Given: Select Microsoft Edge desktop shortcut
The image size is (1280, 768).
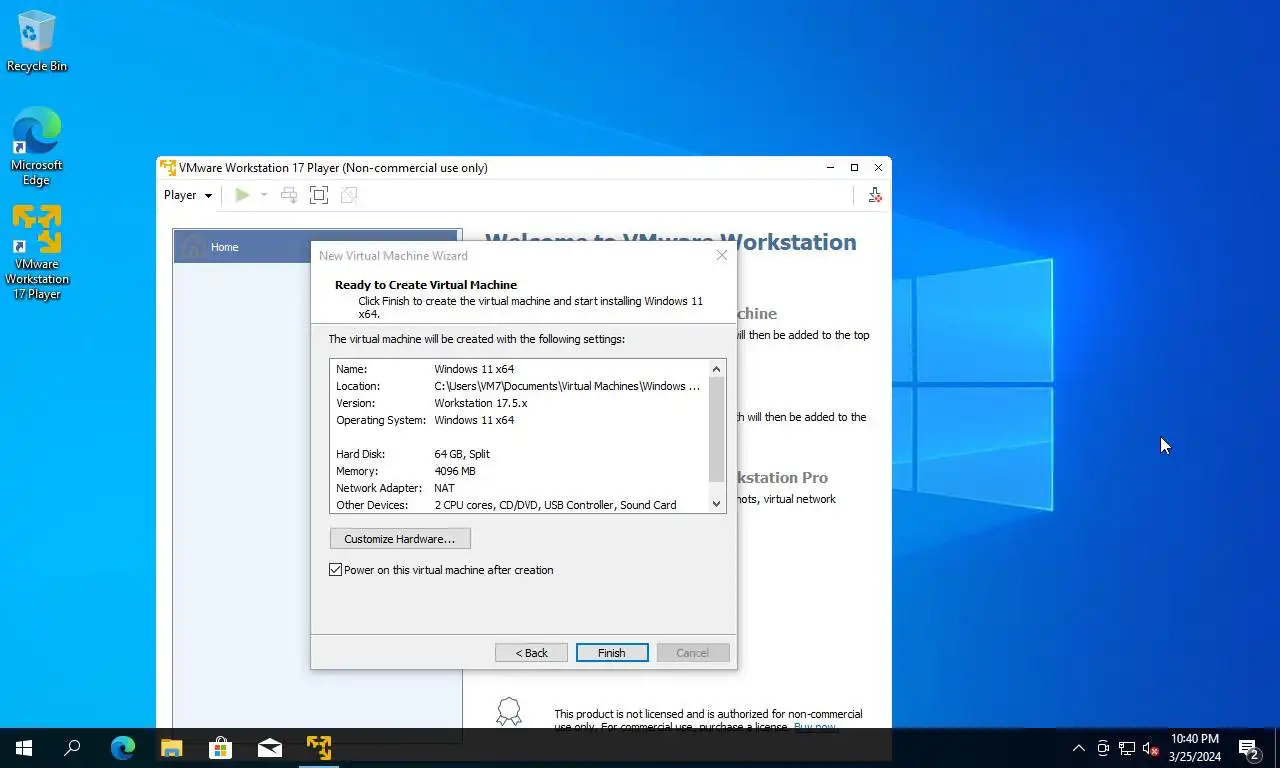Looking at the screenshot, I should click(37, 146).
